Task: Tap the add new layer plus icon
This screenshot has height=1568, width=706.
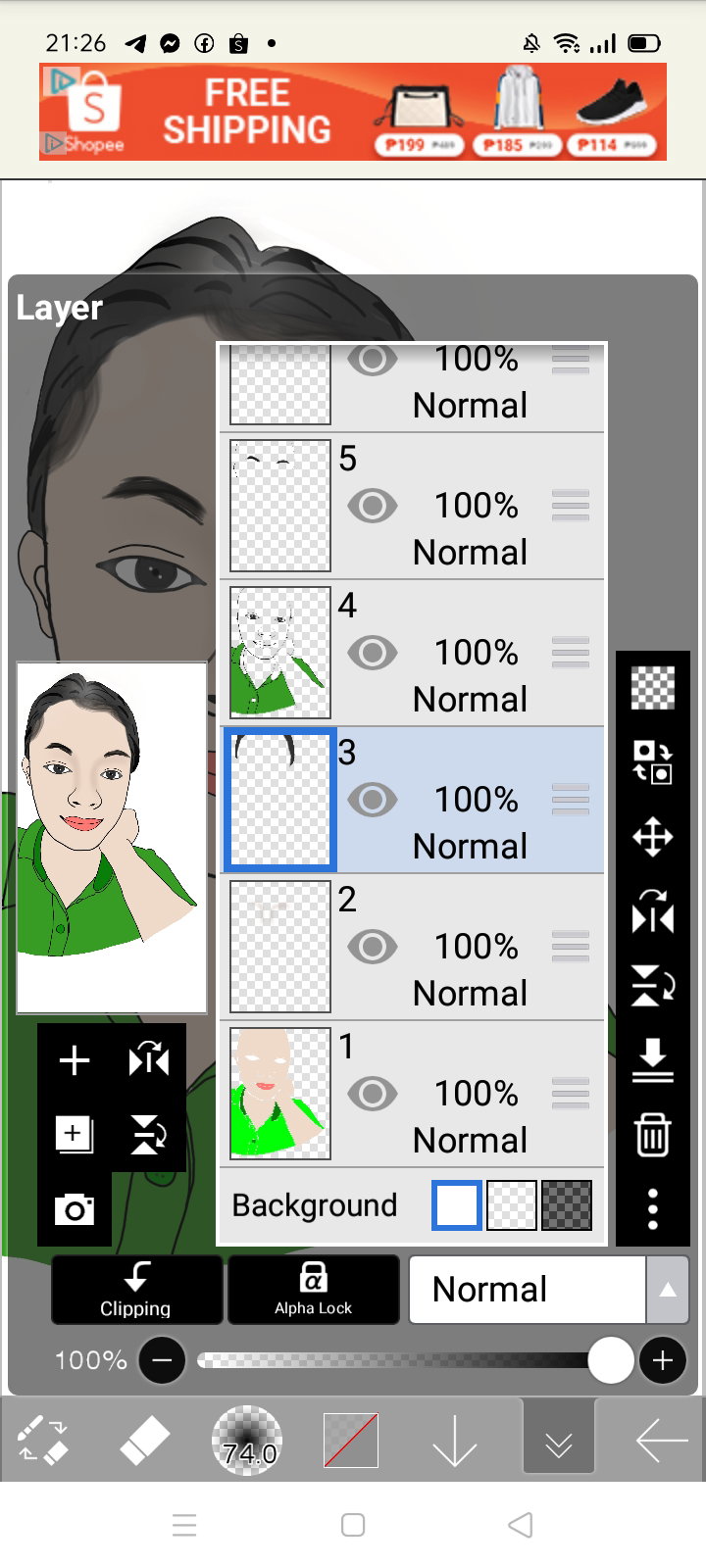Action: coord(75,1060)
